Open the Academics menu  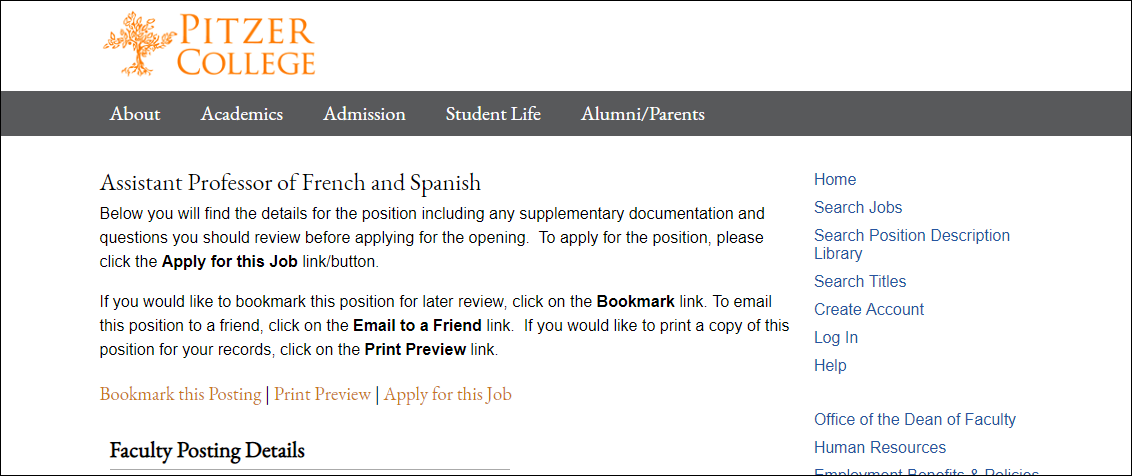point(242,113)
